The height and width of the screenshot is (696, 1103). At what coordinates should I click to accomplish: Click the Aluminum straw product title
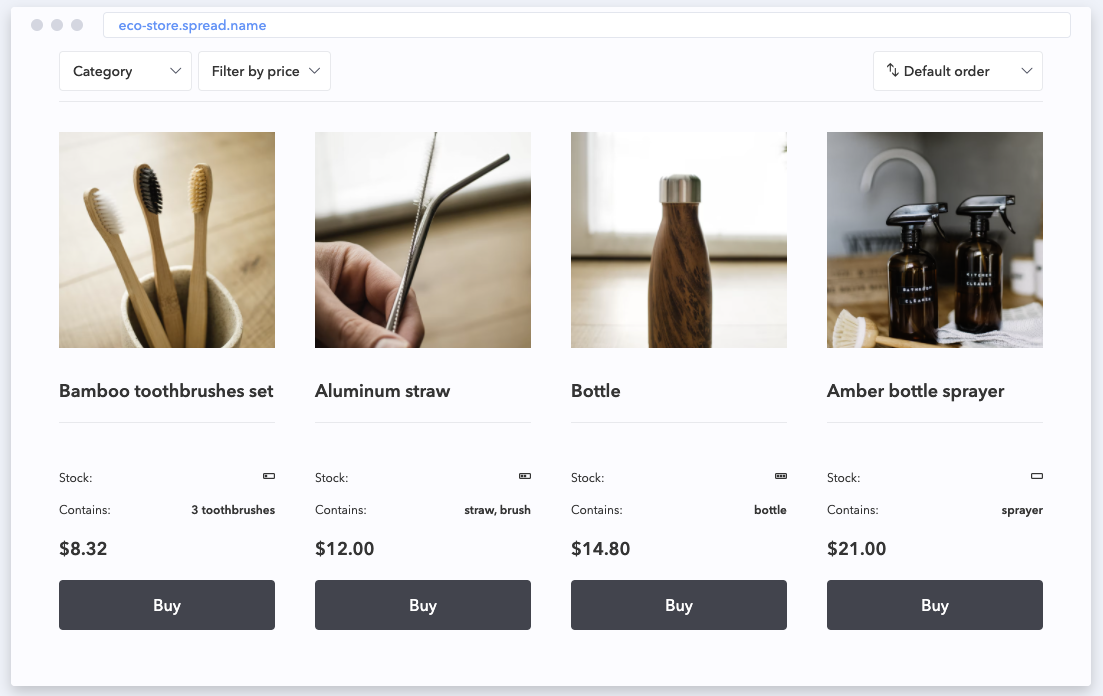(x=382, y=391)
